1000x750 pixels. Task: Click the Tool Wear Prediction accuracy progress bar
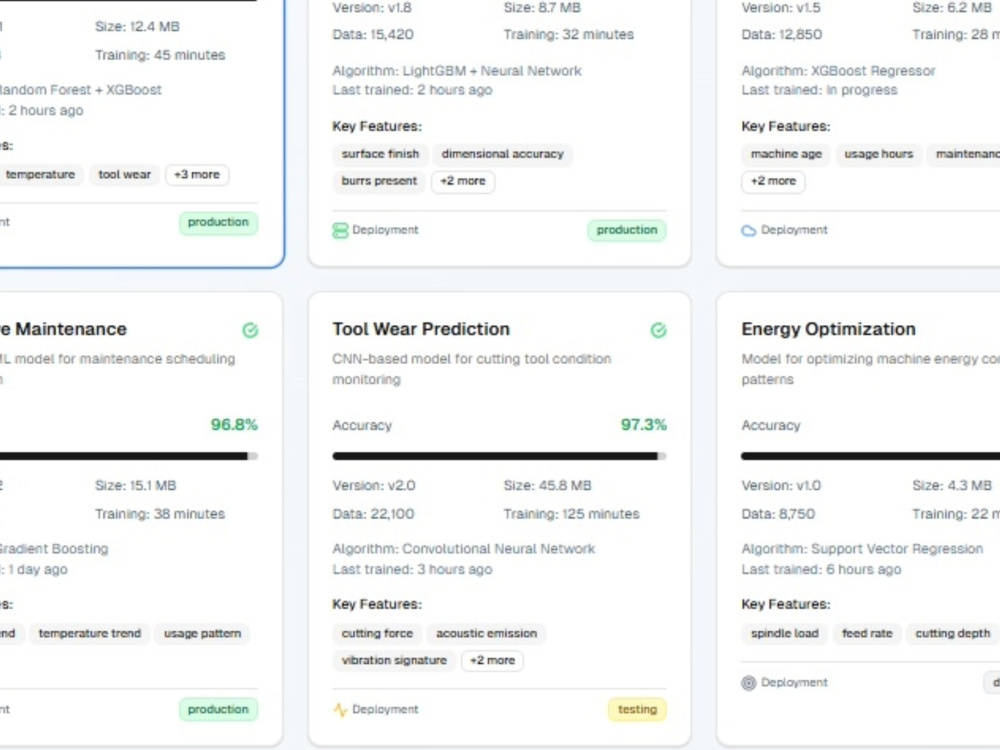(x=499, y=456)
